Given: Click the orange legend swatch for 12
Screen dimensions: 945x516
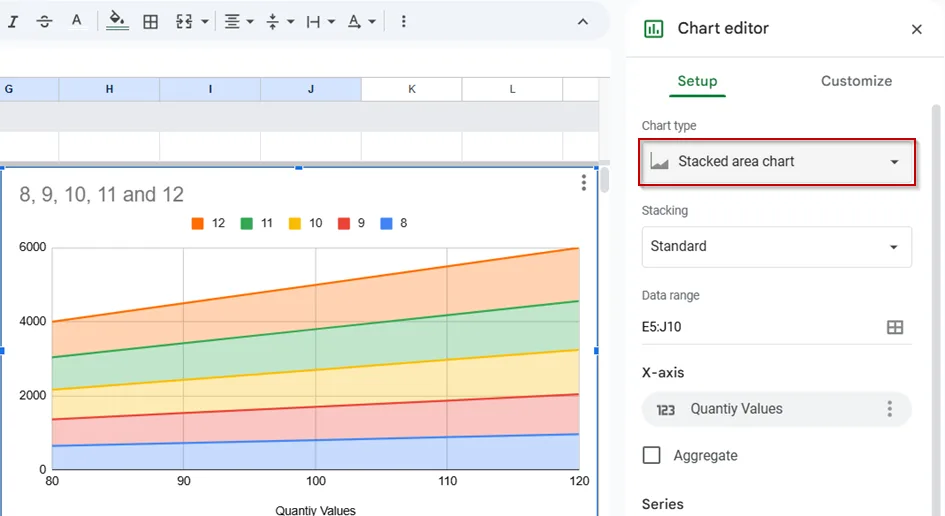Looking at the screenshot, I should [x=197, y=224].
